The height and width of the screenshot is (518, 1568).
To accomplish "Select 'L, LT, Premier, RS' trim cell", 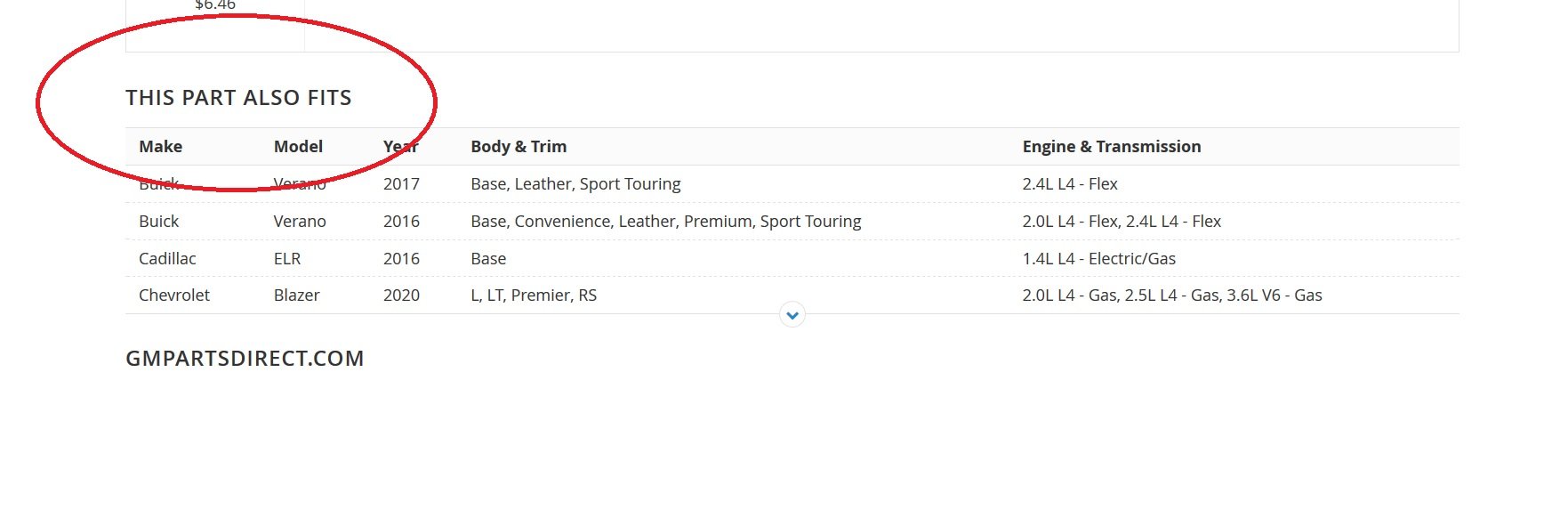I will [x=534, y=295].
